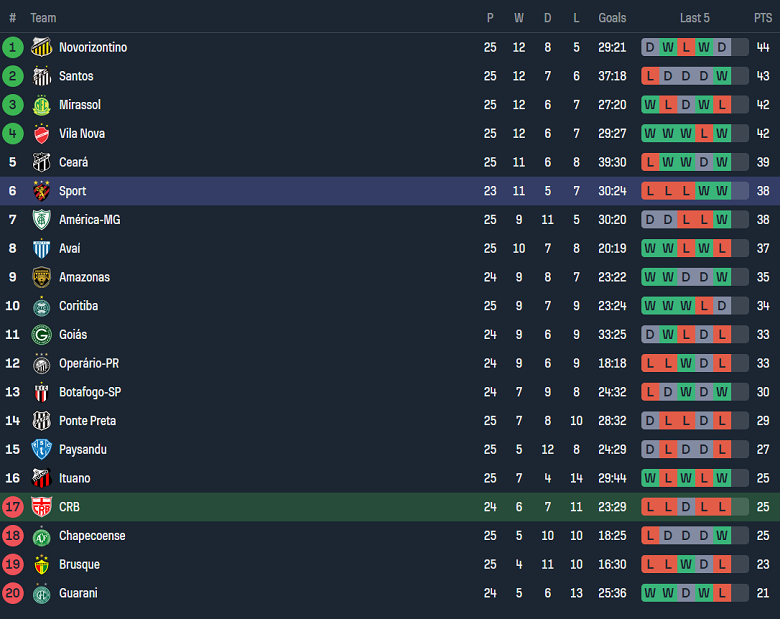The height and width of the screenshot is (619, 780).
Task: Open the Paysandu blue crest icon
Action: point(41,450)
